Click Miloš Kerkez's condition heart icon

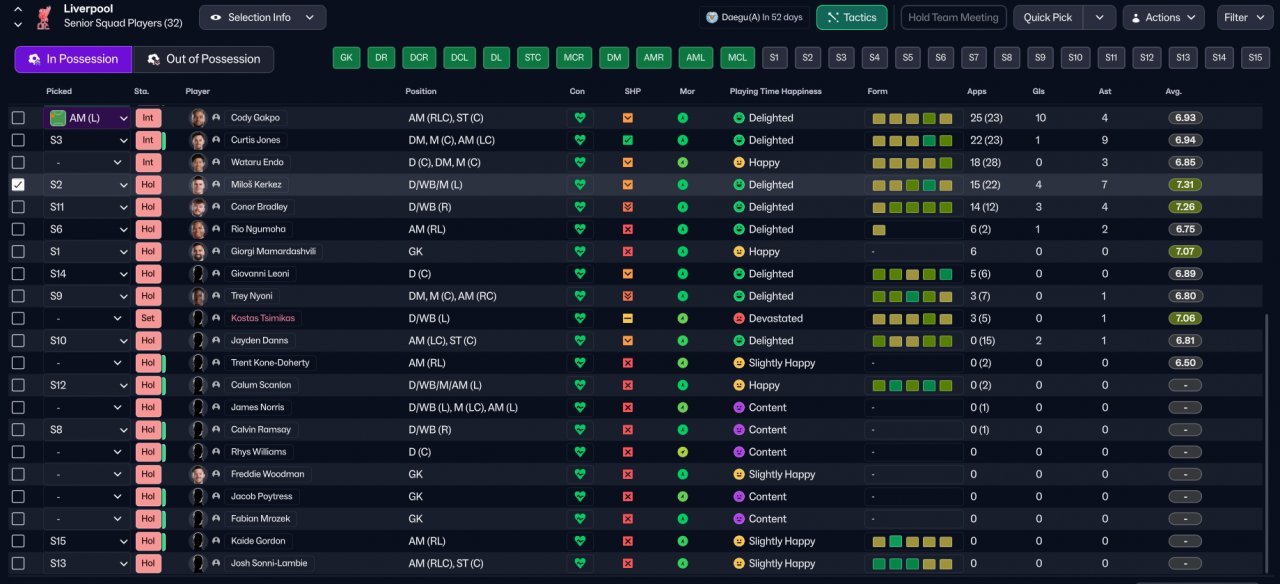click(x=580, y=185)
